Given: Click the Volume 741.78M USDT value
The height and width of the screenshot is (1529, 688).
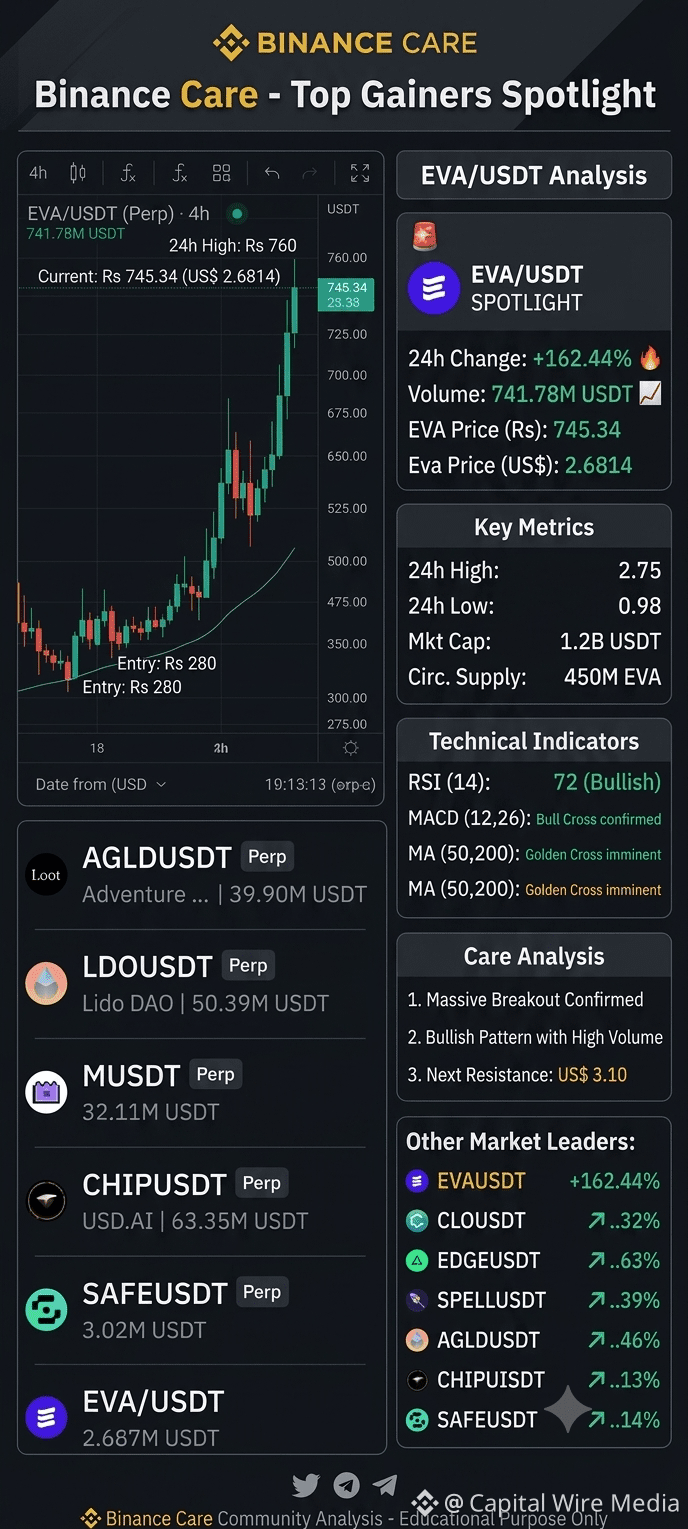Looking at the screenshot, I should pyautogui.click(x=562, y=394).
